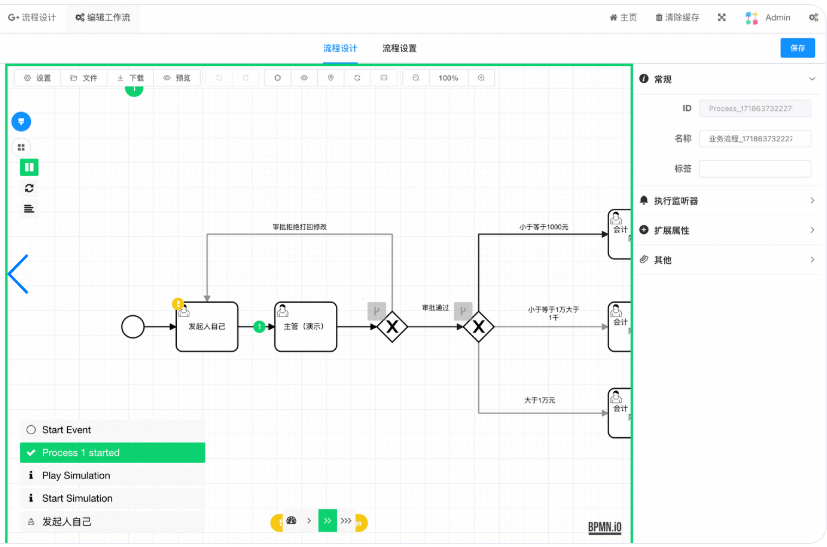Click the zoom in magnifier icon
827x547 pixels.
tap(481, 78)
